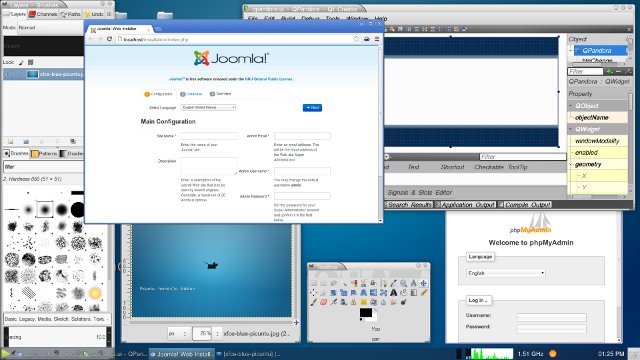Click the phpMyAdmin Username field
The width and height of the screenshot is (640, 360).
551,316
